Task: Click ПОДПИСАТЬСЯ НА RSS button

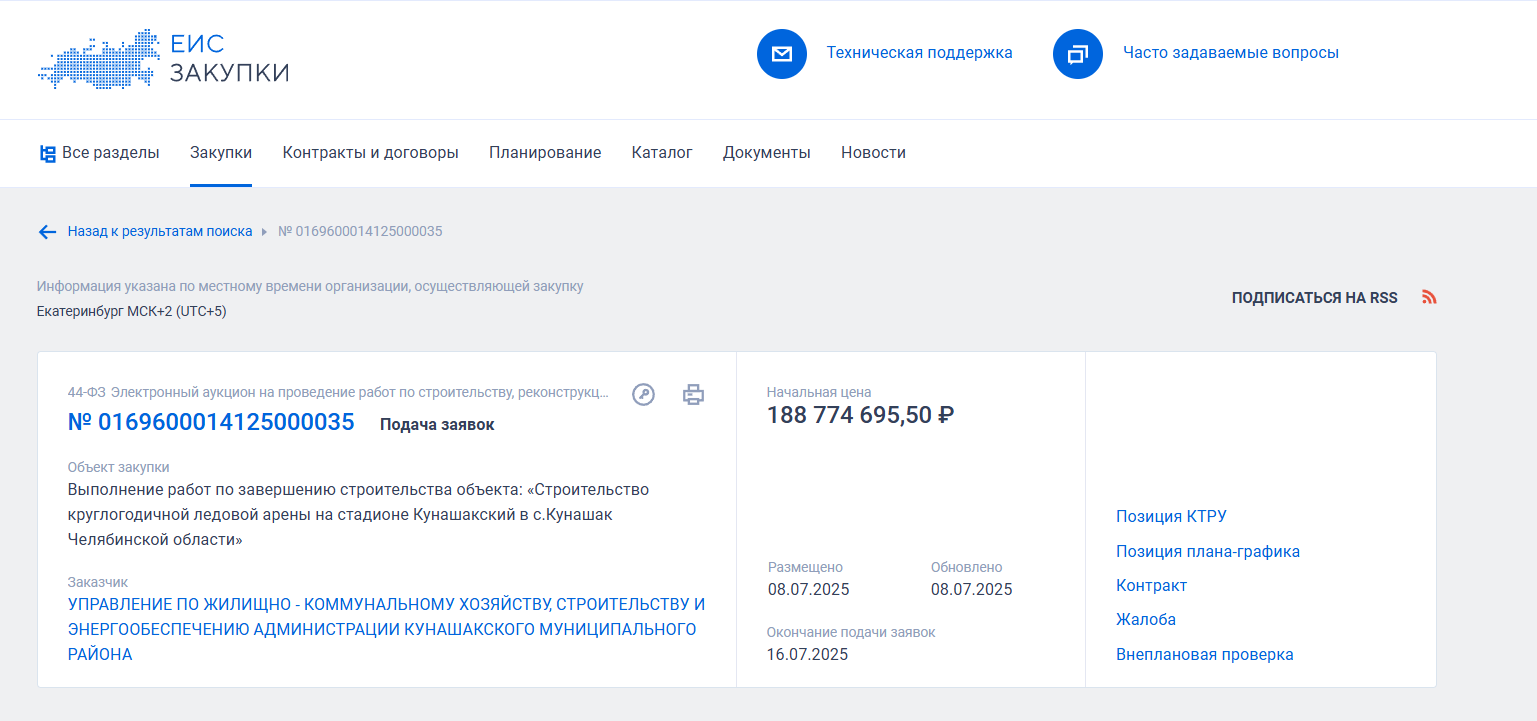Action: (1314, 298)
